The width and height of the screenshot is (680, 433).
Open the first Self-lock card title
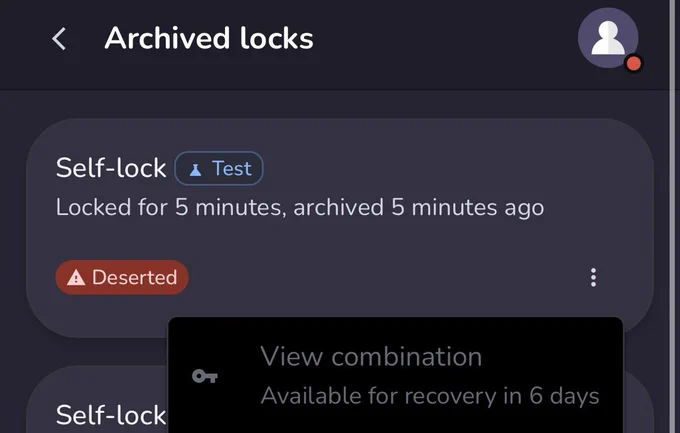point(111,168)
